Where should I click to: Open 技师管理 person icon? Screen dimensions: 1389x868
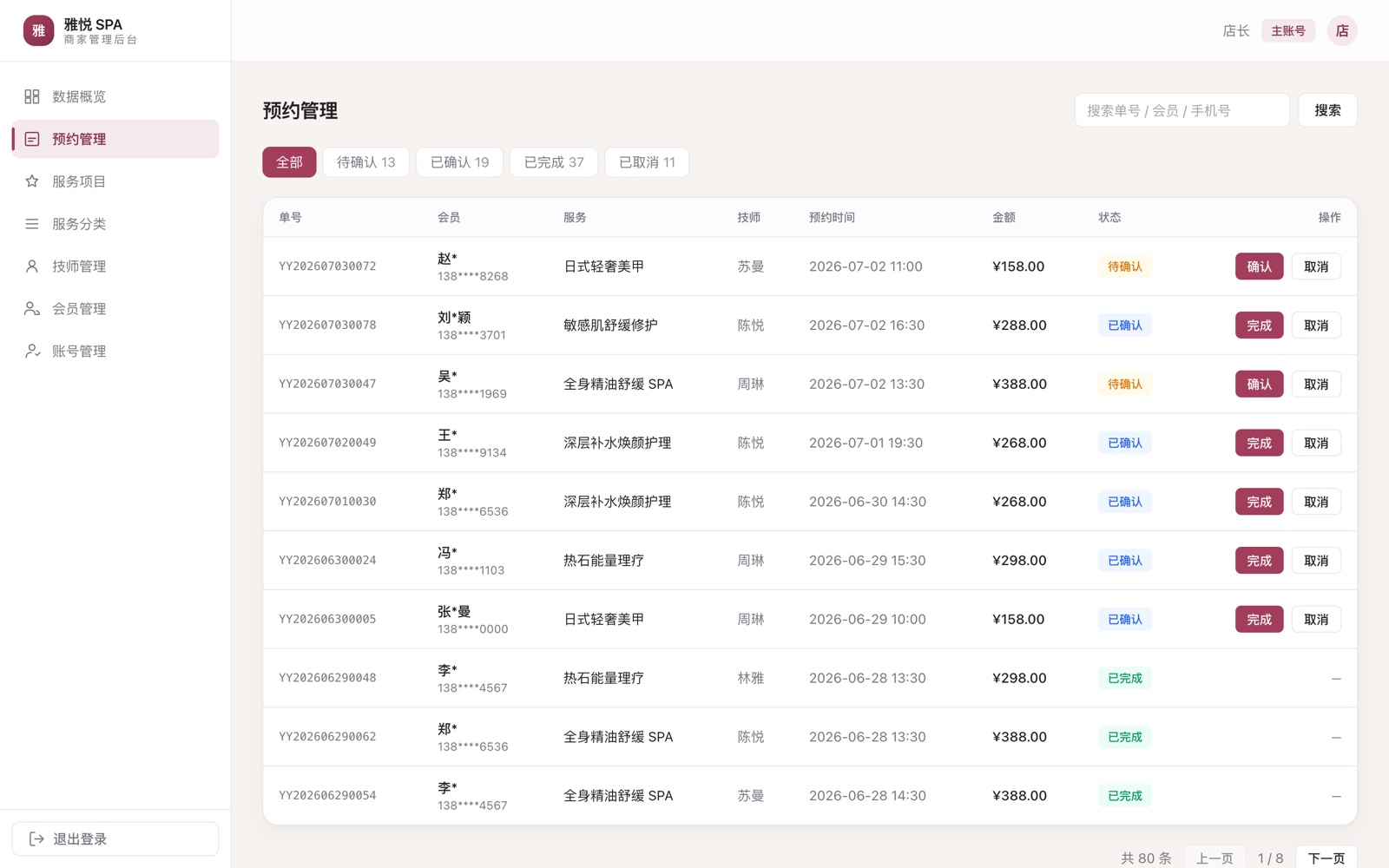point(32,266)
